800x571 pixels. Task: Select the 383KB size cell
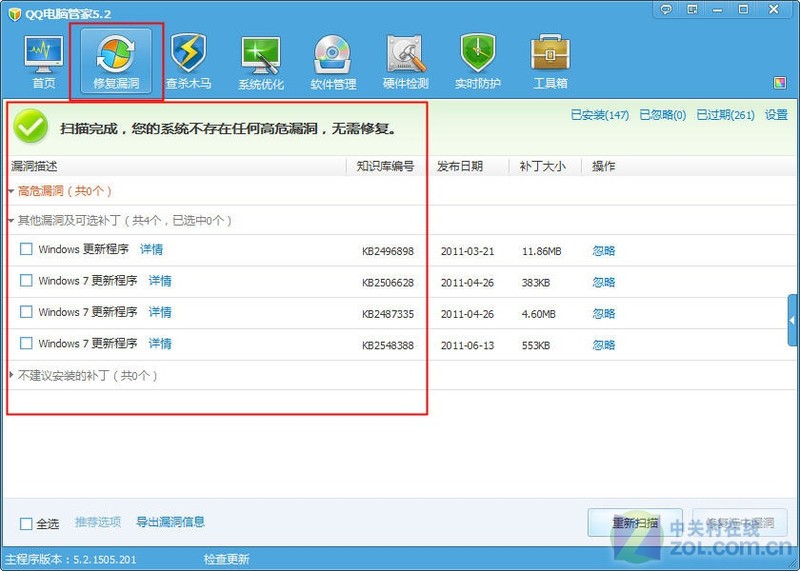click(536, 283)
